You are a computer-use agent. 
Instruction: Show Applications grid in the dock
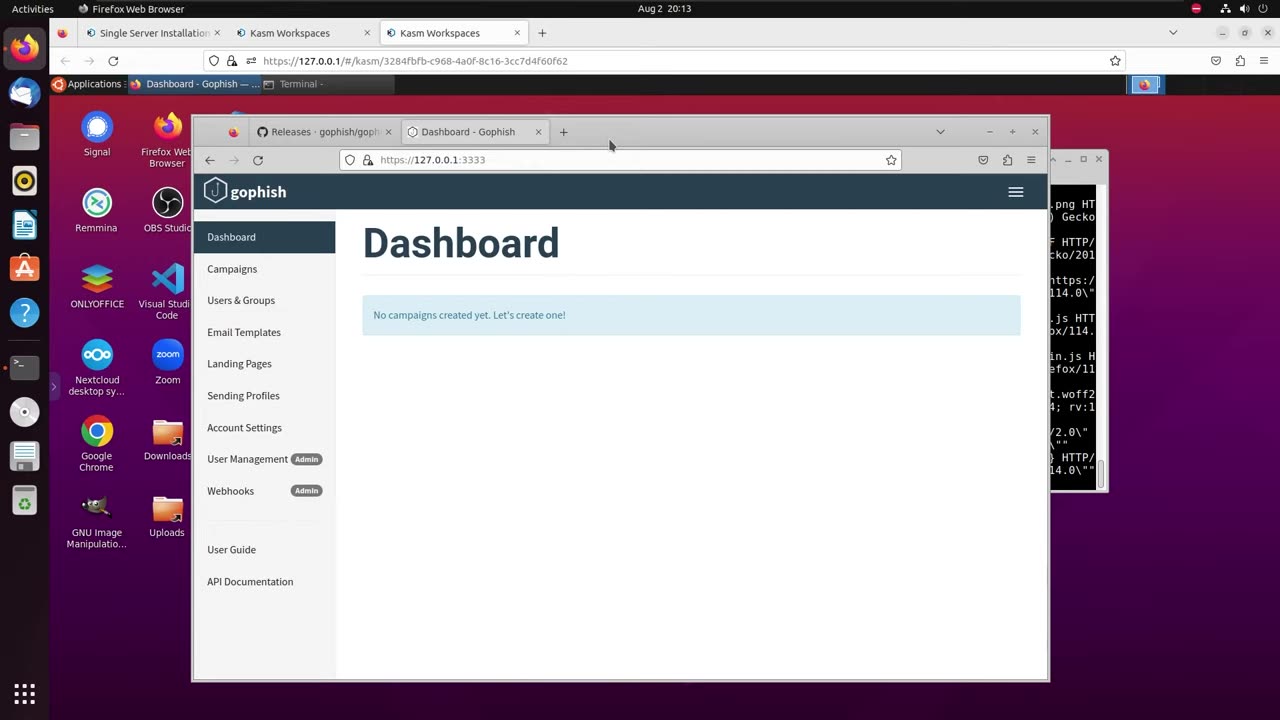tap(24, 693)
